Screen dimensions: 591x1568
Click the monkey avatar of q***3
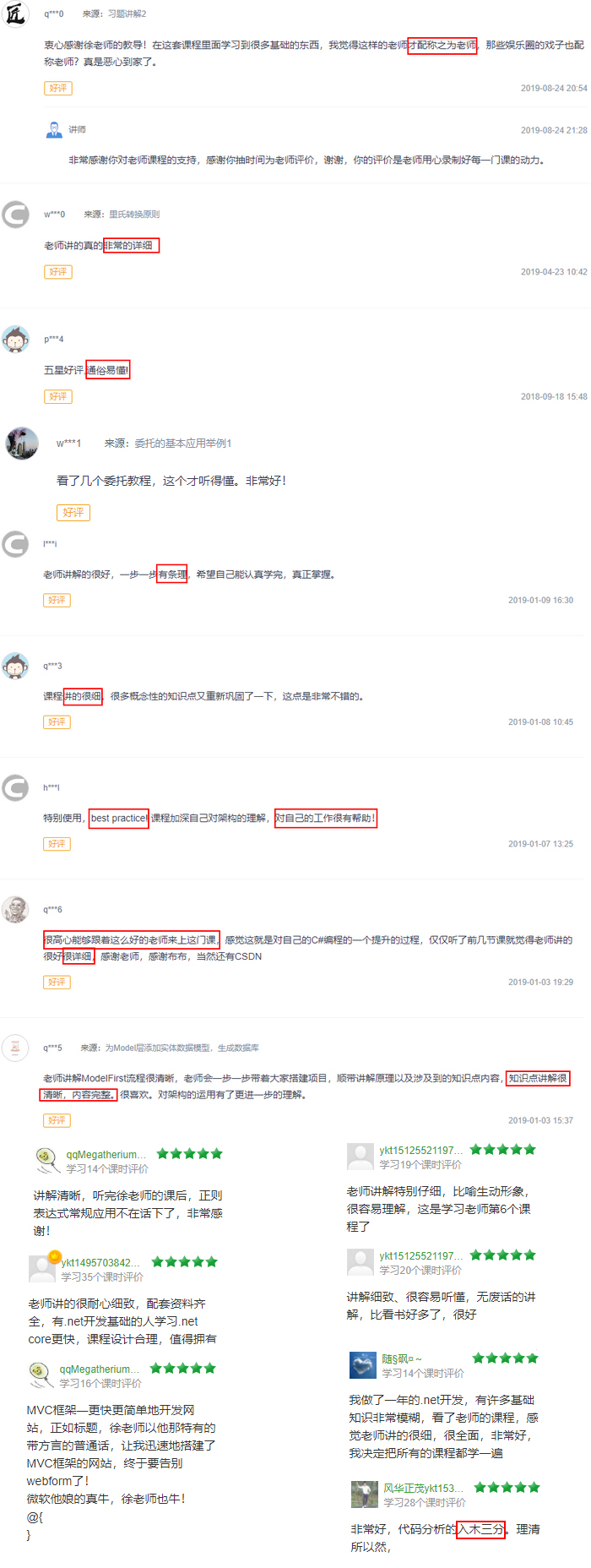pos(15,666)
